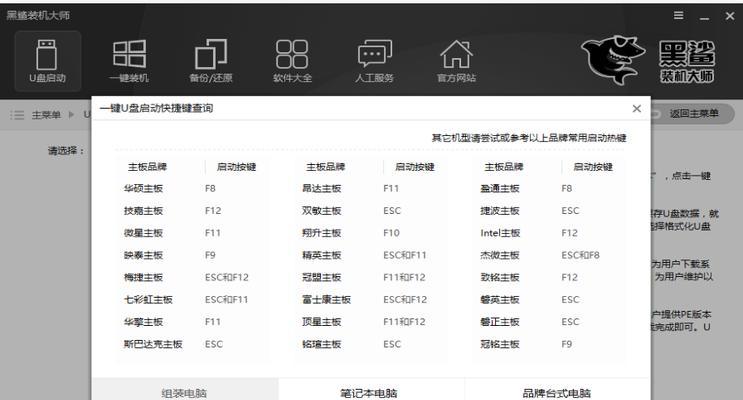Click the 请选择 label in the main window

point(66,151)
